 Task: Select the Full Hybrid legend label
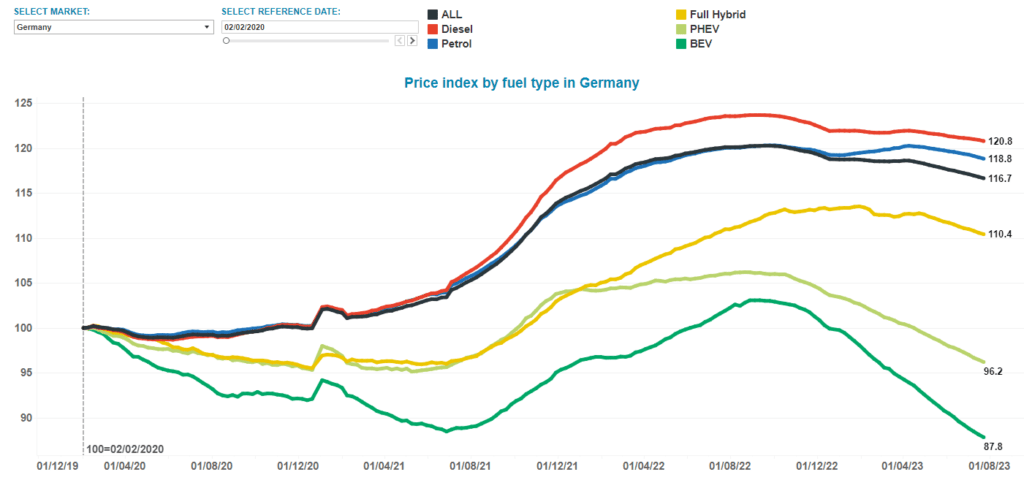coord(718,15)
